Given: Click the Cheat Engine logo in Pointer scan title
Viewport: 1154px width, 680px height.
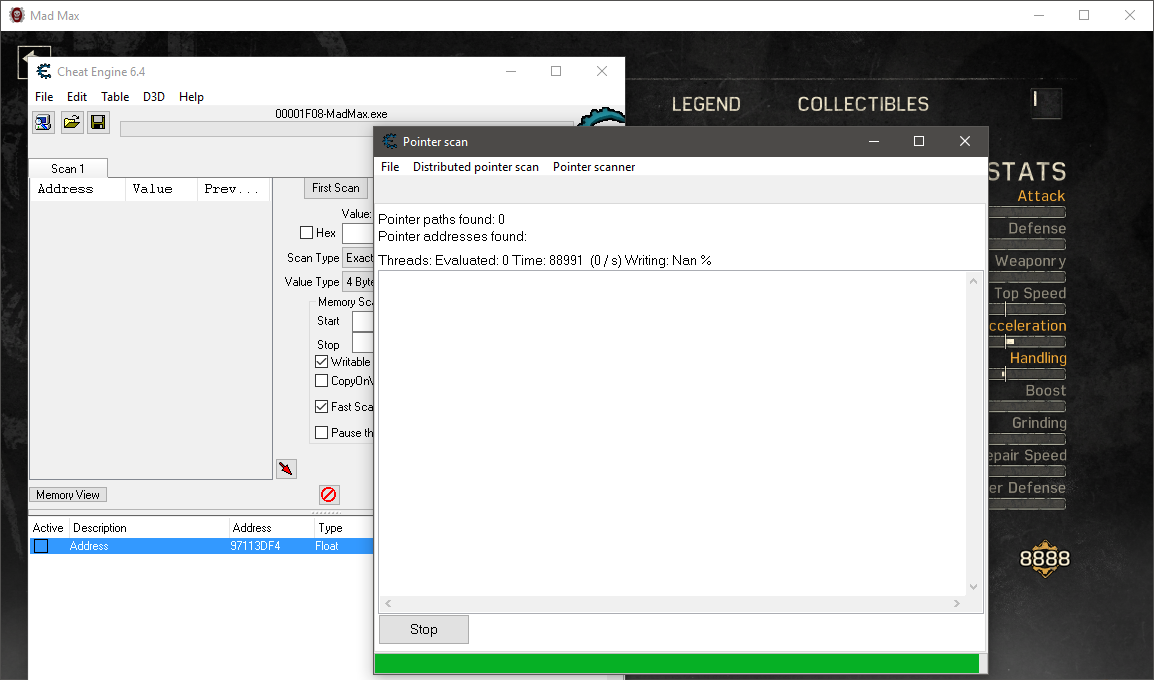Looking at the screenshot, I should coord(390,142).
